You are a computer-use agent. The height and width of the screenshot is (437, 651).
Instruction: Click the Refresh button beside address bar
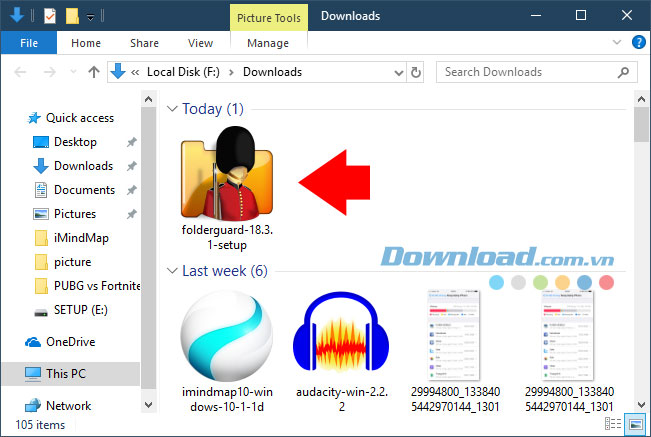pos(416,72)
